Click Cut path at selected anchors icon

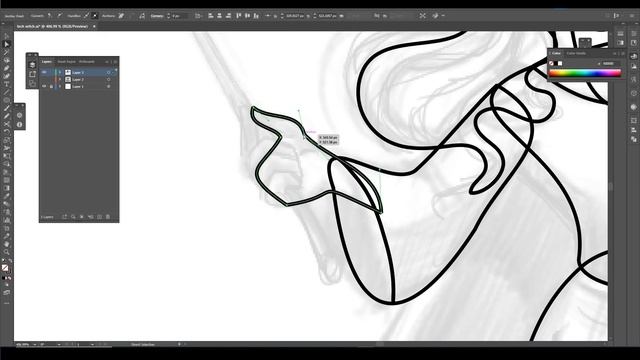[x=142, y=16]
